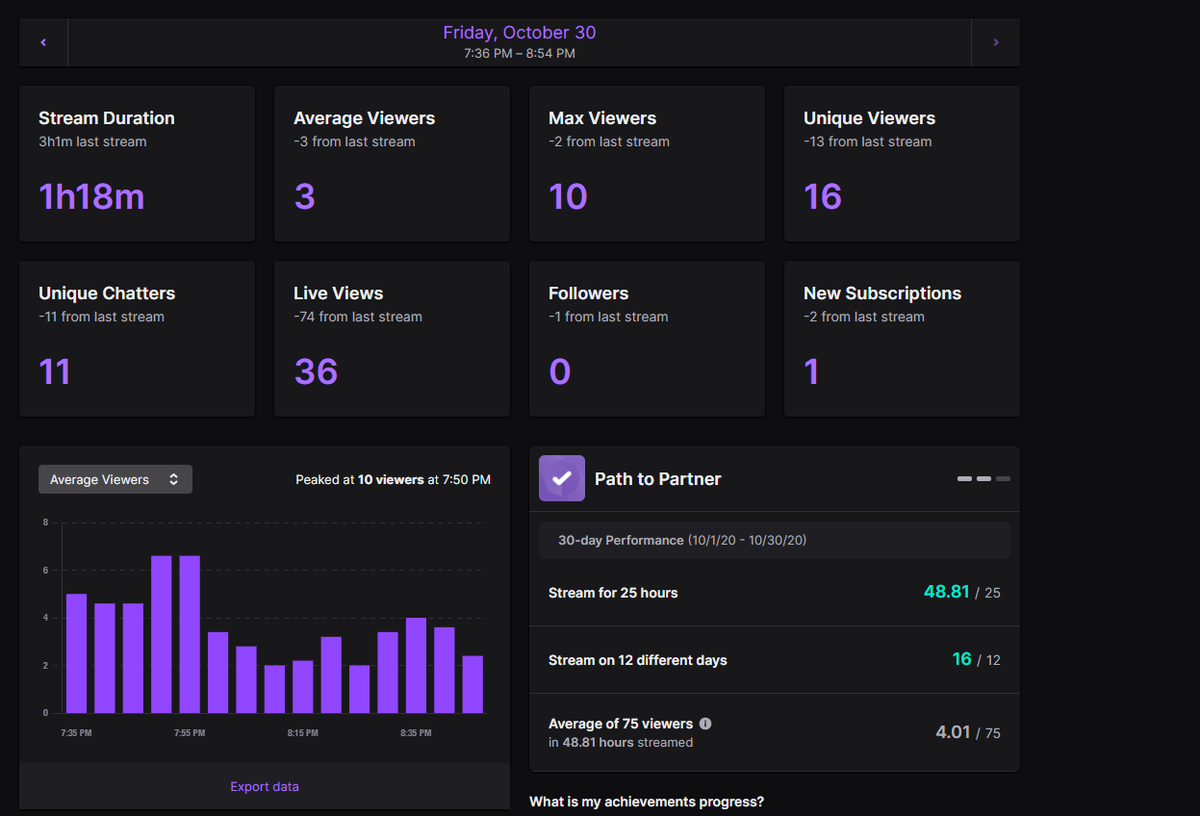The image size is (1200, 816).
Task: Select the third achievements carousel indicator dash
Action: tap(1003, 479)
